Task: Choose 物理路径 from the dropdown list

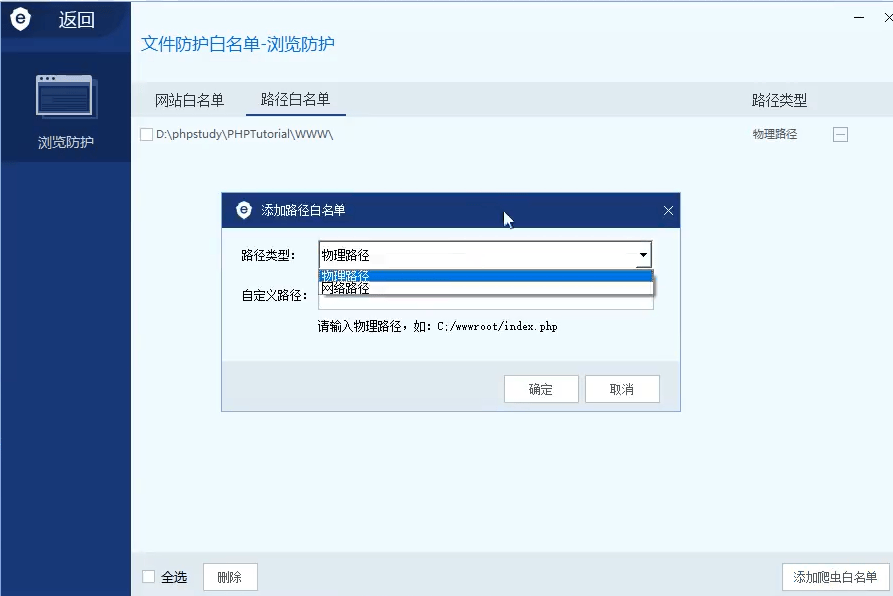Action: [x=485, y=276]
